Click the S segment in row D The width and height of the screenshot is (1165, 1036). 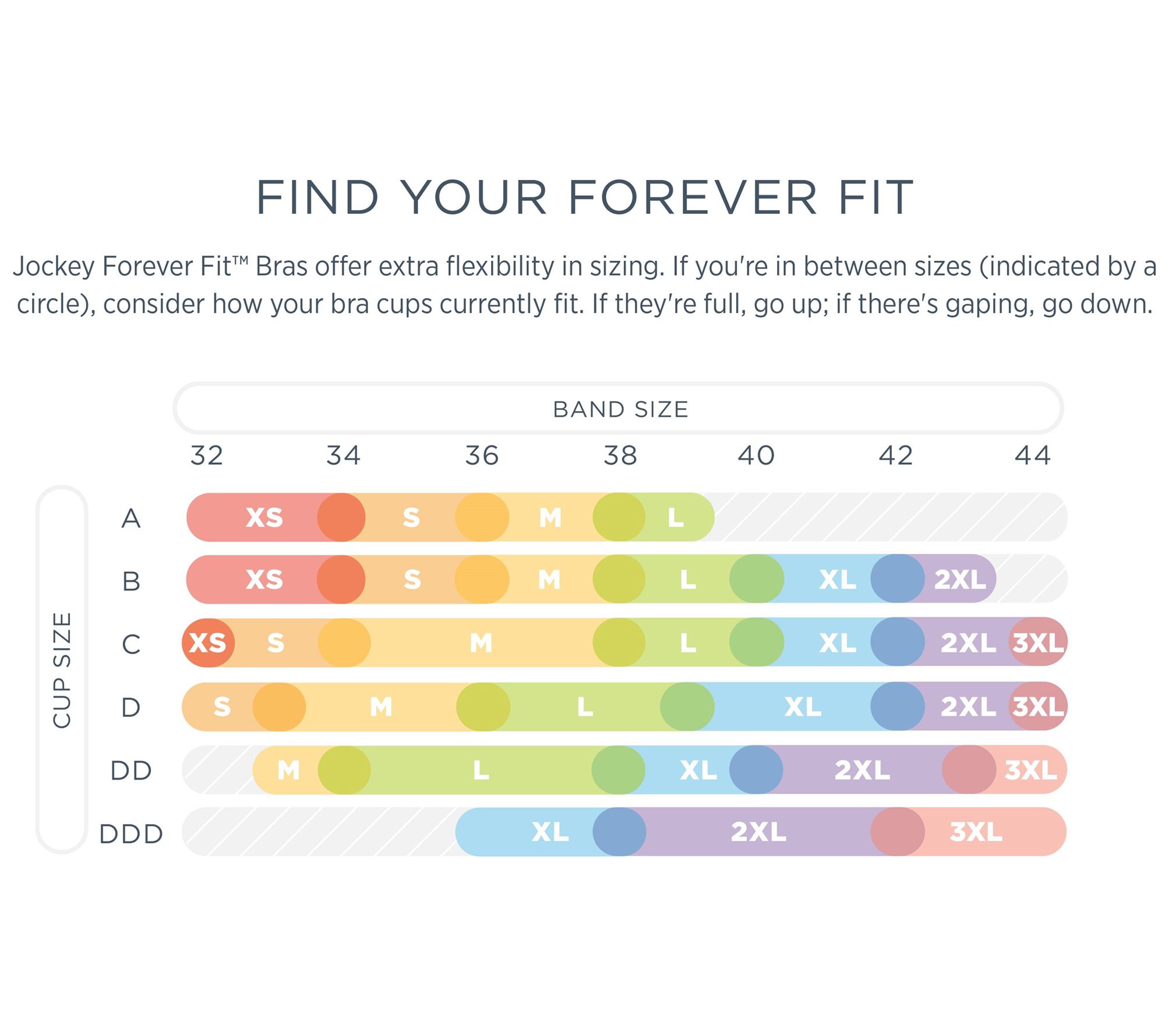221,706
